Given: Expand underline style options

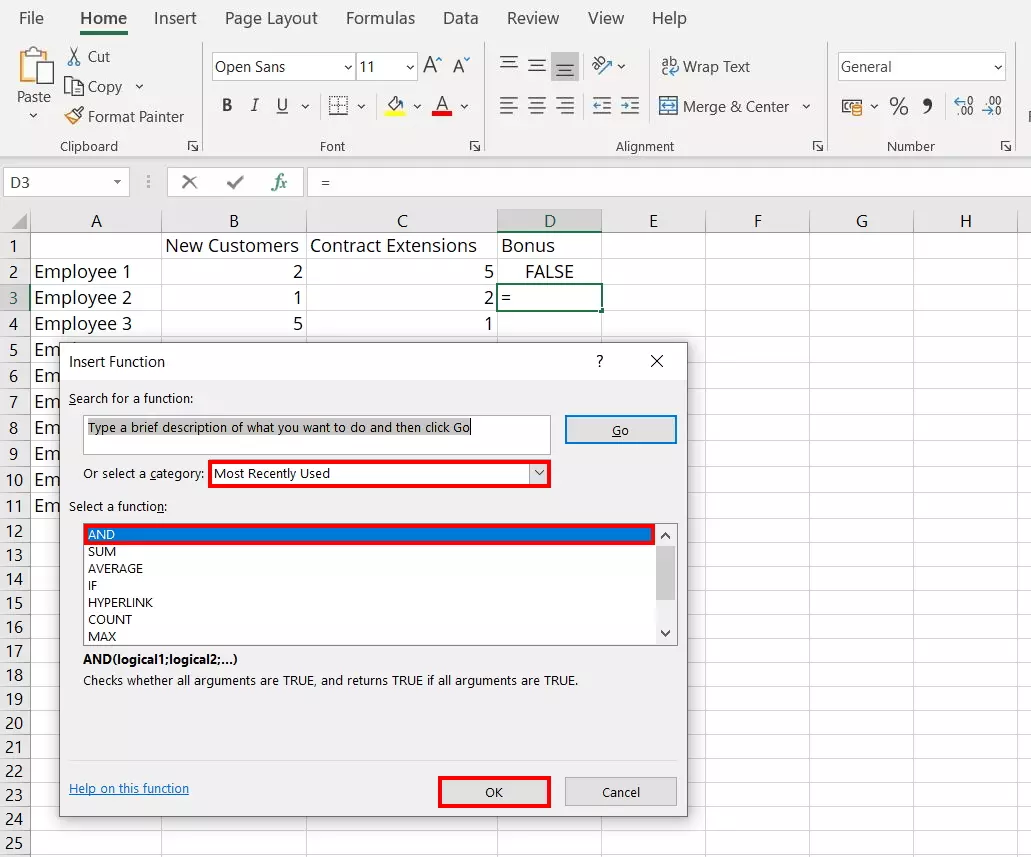Looking at the screenshot, I should (305, 106).
